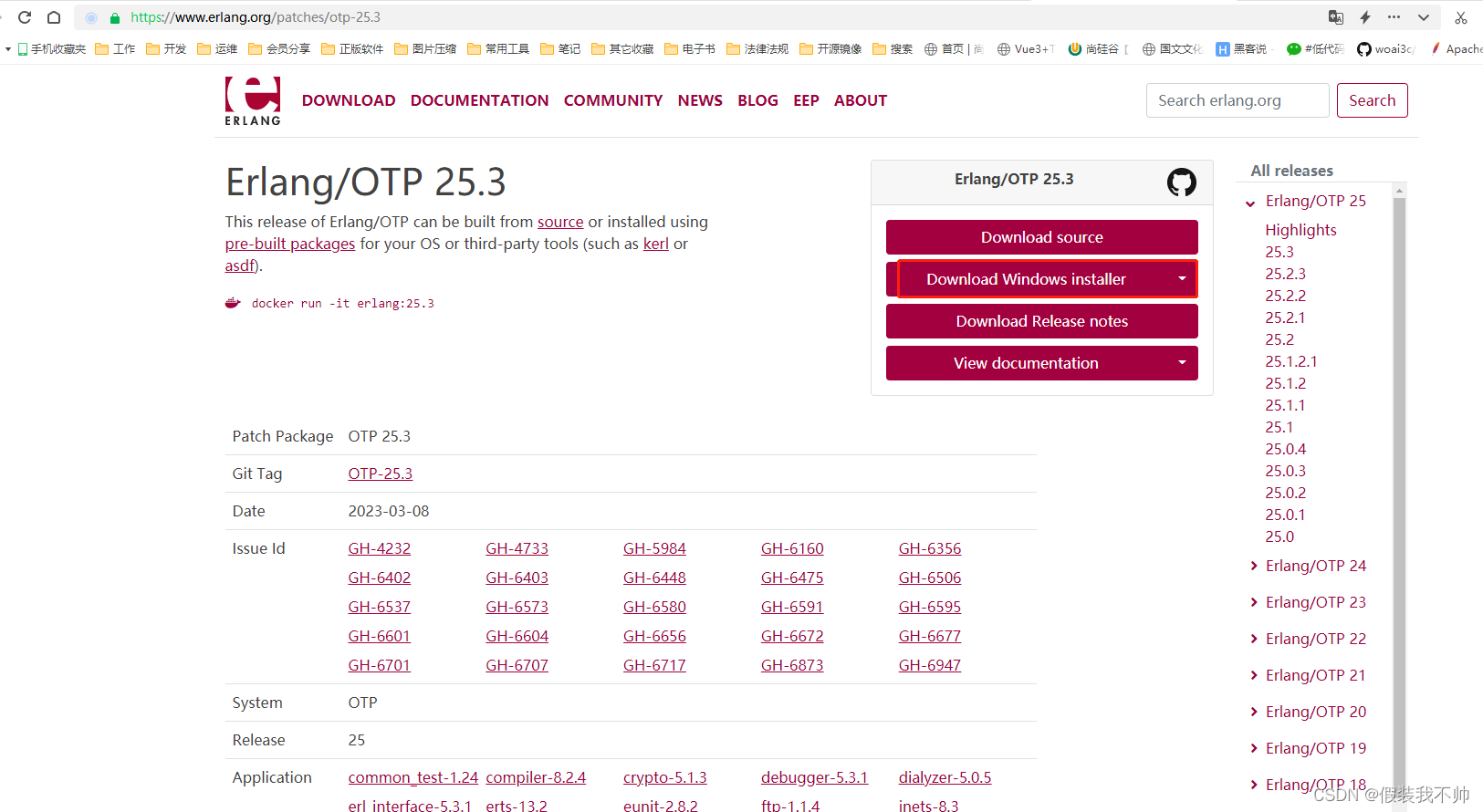Image resolution: width=1483 pixels, height=812 pixels.
Task: Open the crypto-5.1.3 application link
Action: pos(665,777)
